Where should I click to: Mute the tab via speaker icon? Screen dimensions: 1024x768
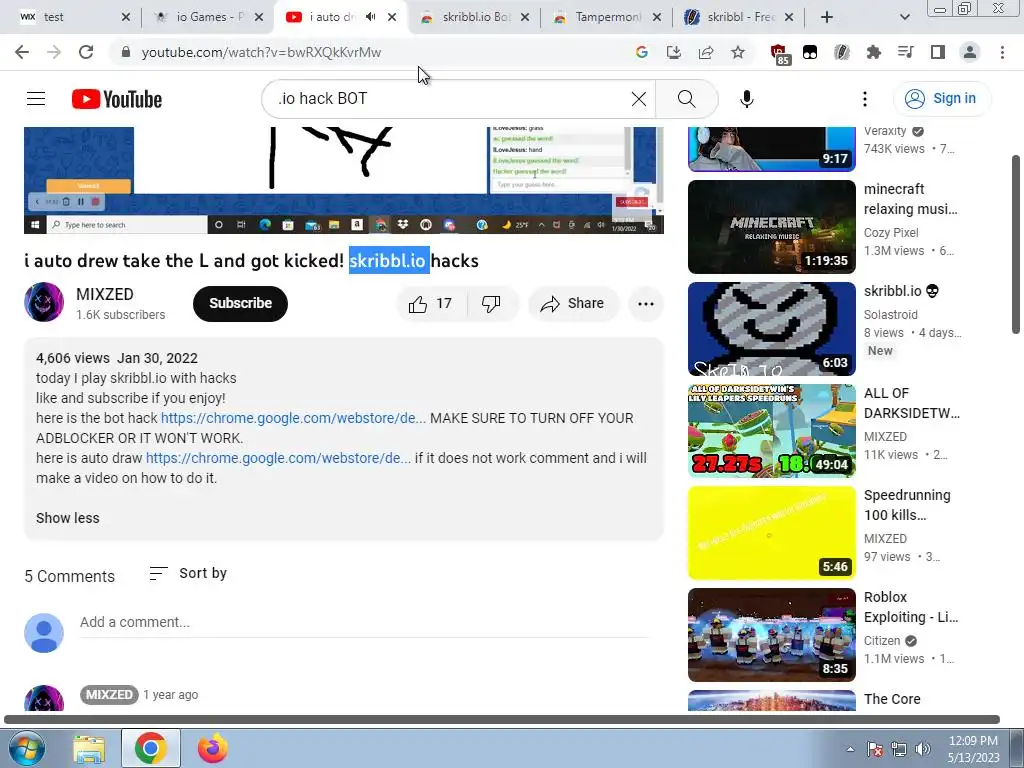pyautogui.click(x=371, y=17)
